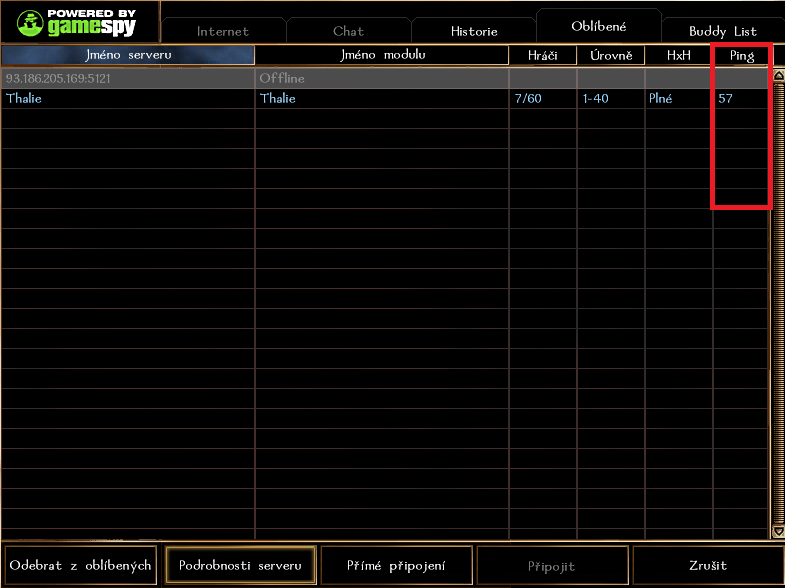
Task: Go to the Historie tab
Action: click(x=474, y=31)
